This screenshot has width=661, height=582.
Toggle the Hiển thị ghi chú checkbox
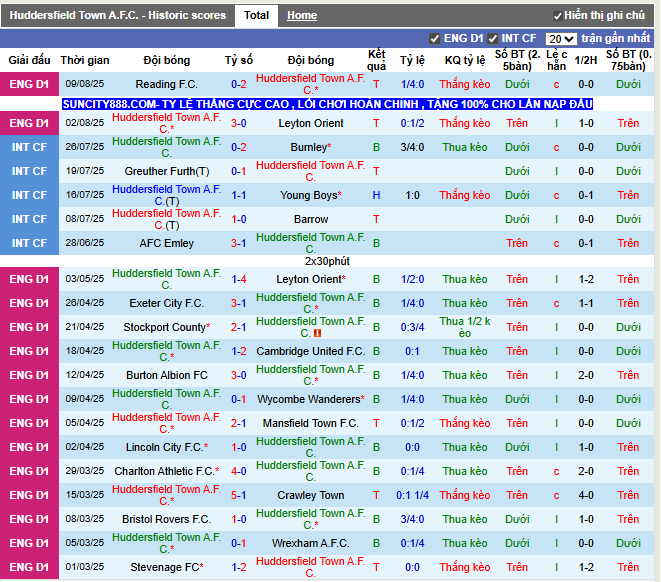(557, 16)
